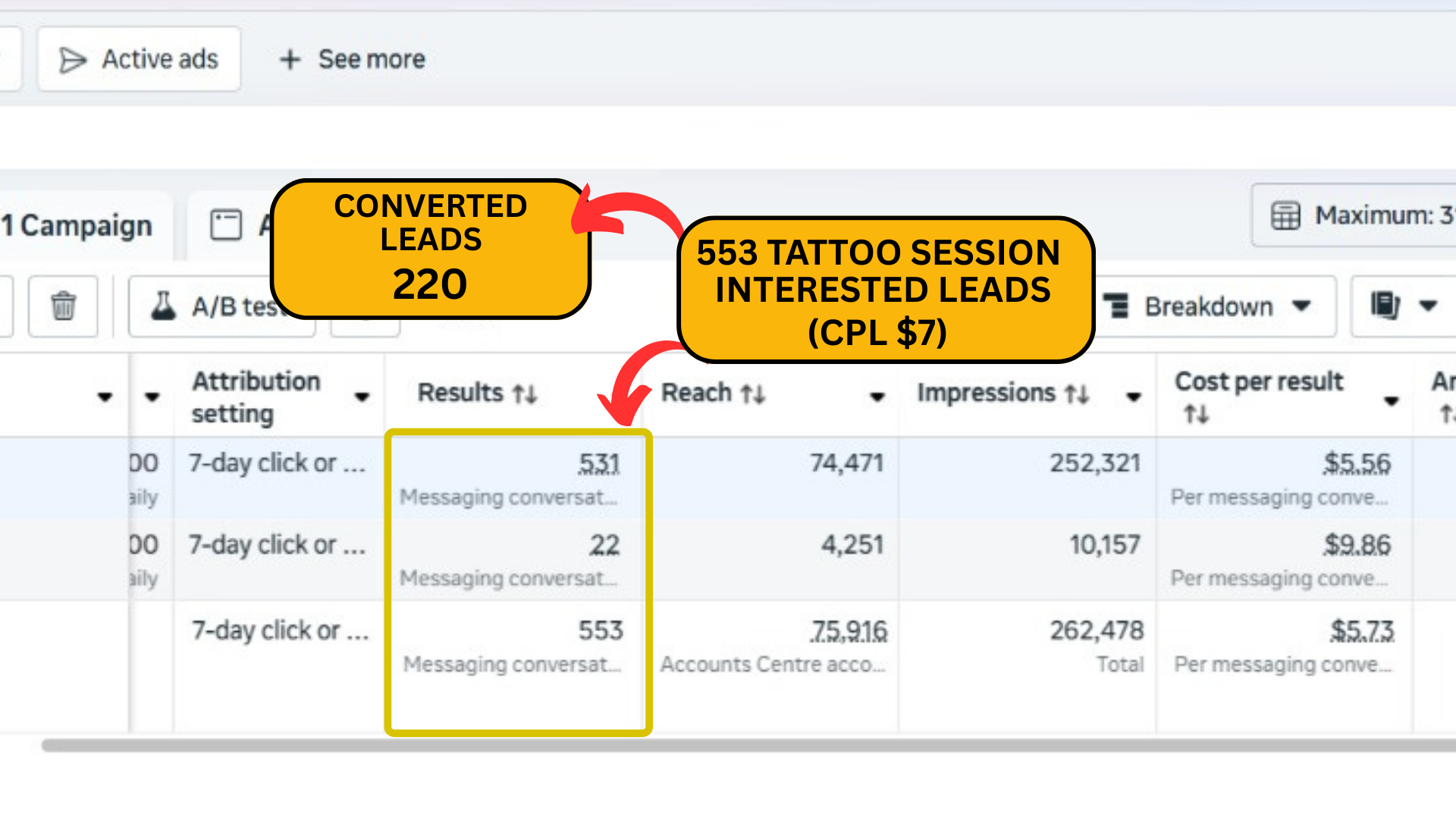Open the Attribution setting column dropdown
This screenshot has width=1456, height=819.
tap(362, 397)
